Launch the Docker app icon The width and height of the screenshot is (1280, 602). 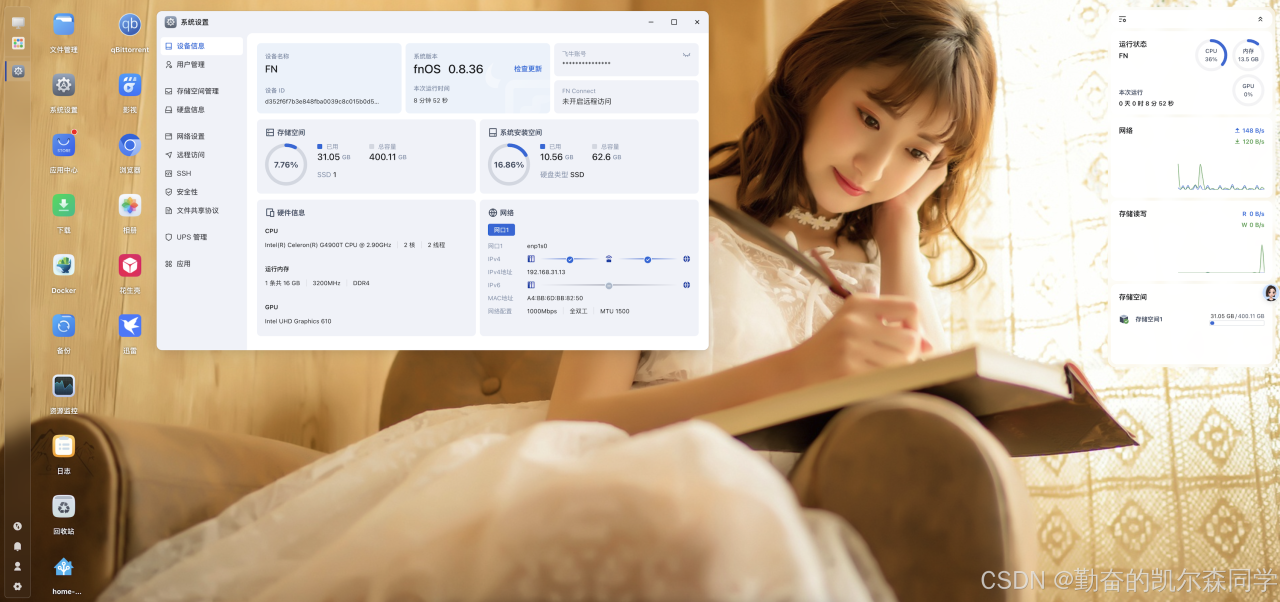tap(64, 265)
